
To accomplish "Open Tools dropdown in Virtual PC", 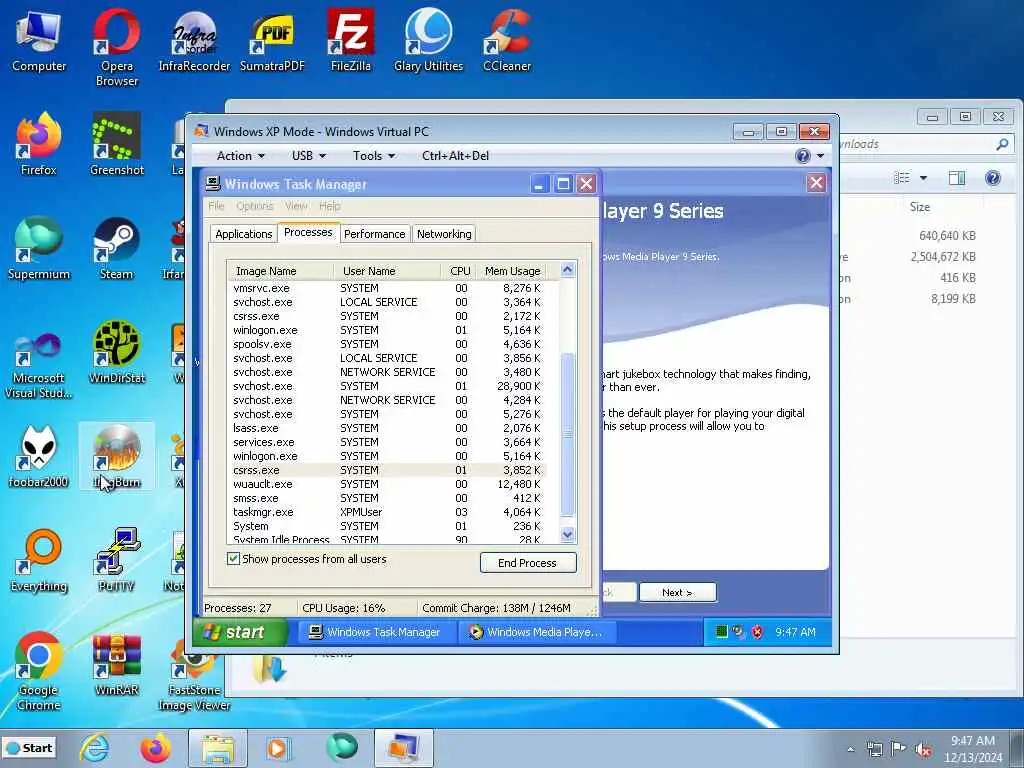I will point(374,156).
